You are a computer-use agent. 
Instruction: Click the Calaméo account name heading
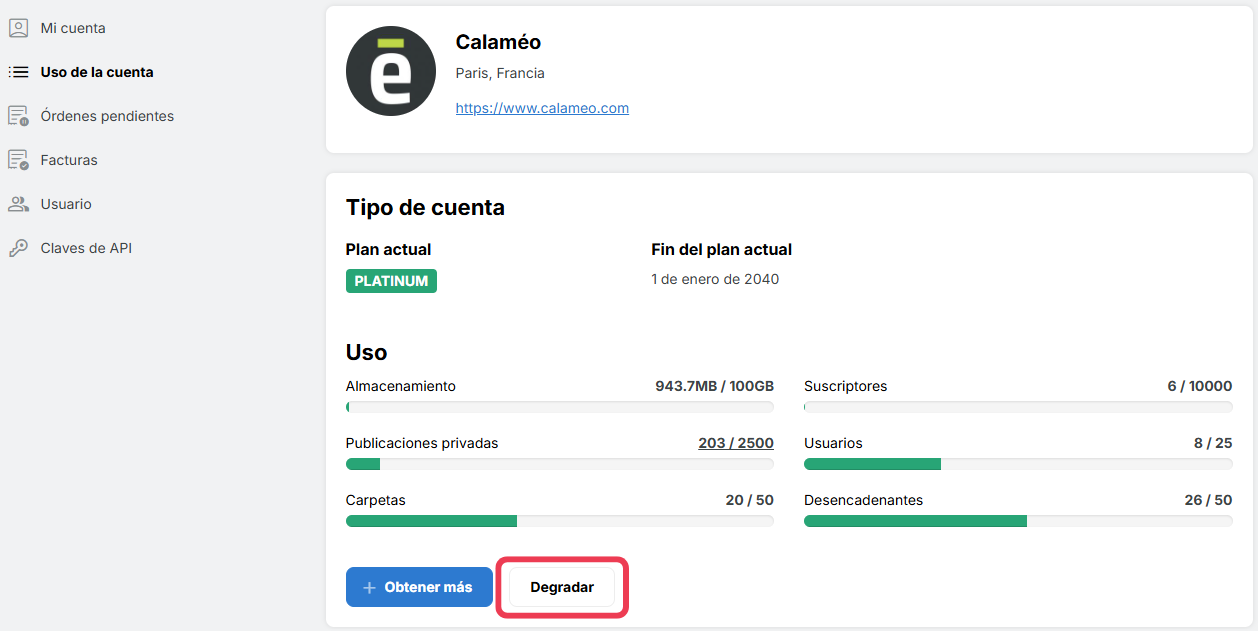click(498, 42)
